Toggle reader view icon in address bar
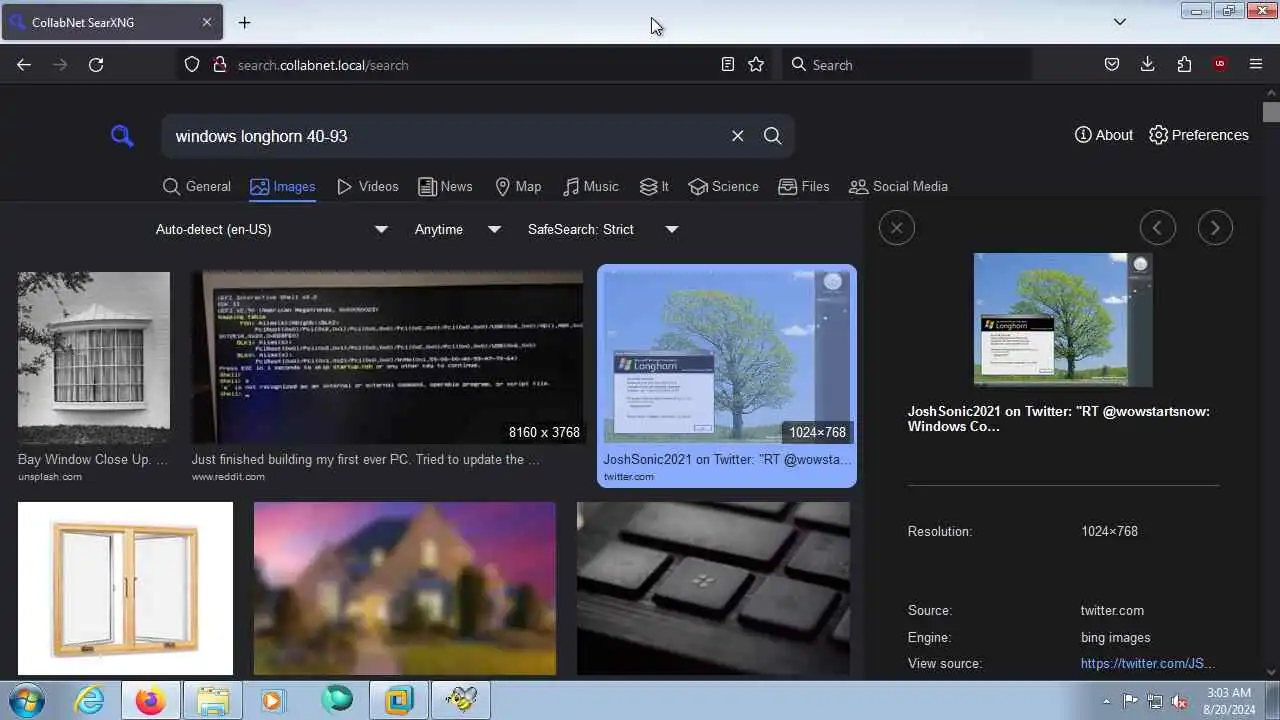 click(728, 64)
